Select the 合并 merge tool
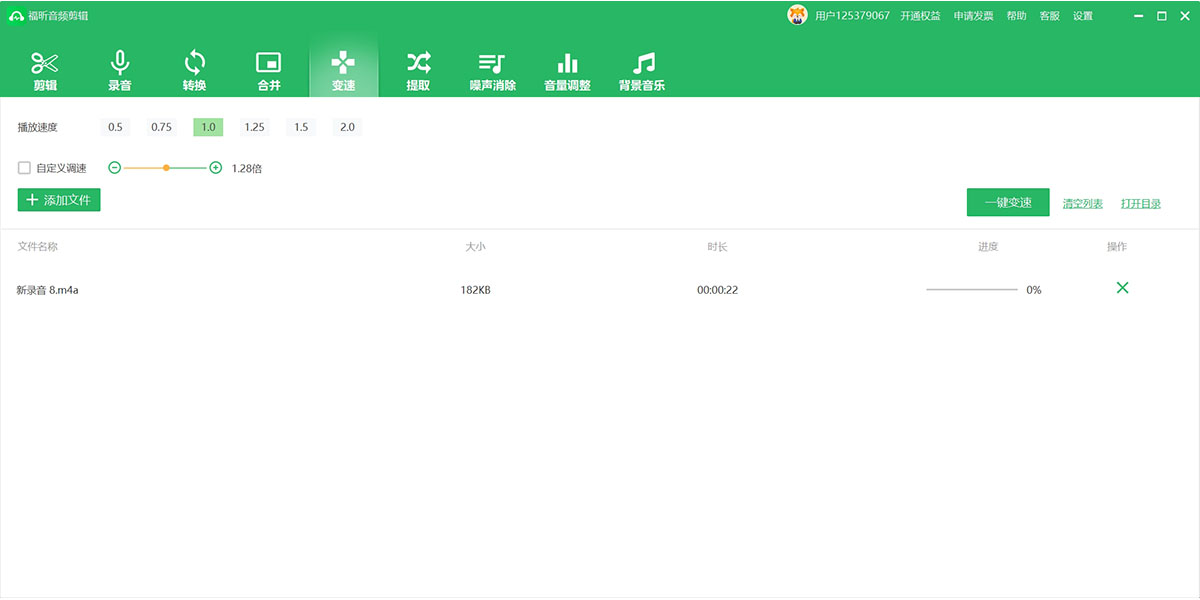This screenshot has width=1200, height=600. coord(269,70)
